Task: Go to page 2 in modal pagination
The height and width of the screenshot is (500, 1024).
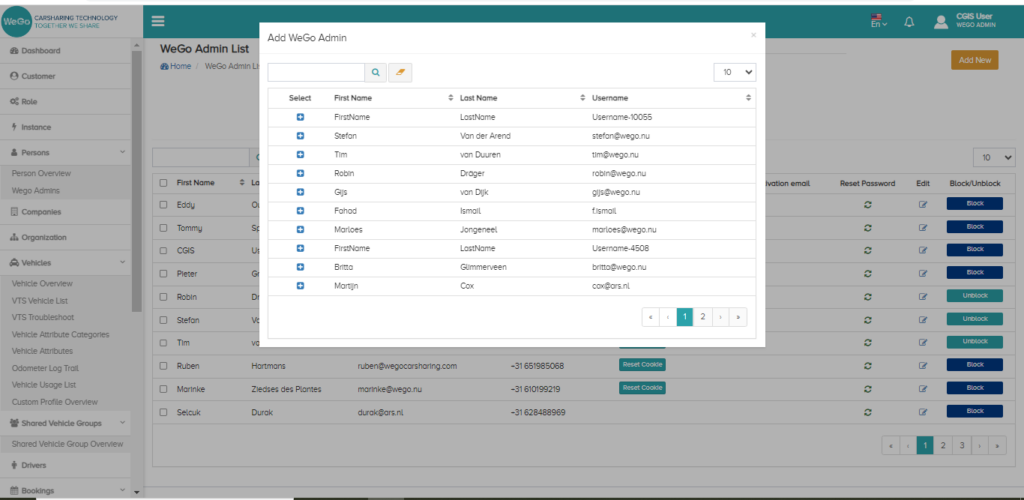Action: [x=703, y=316]
